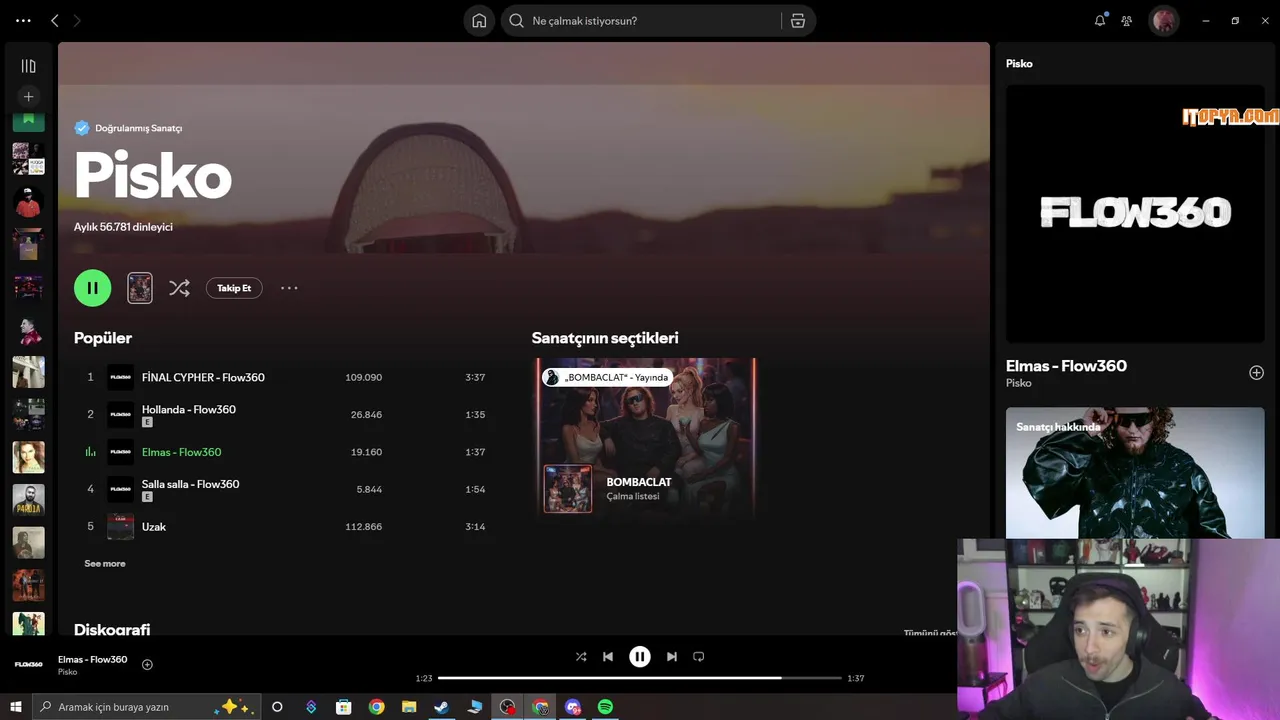1280x720 pixels.
Task: Click the BOMBACLAT playlist cover thumbnail
Action: point(568,489)
